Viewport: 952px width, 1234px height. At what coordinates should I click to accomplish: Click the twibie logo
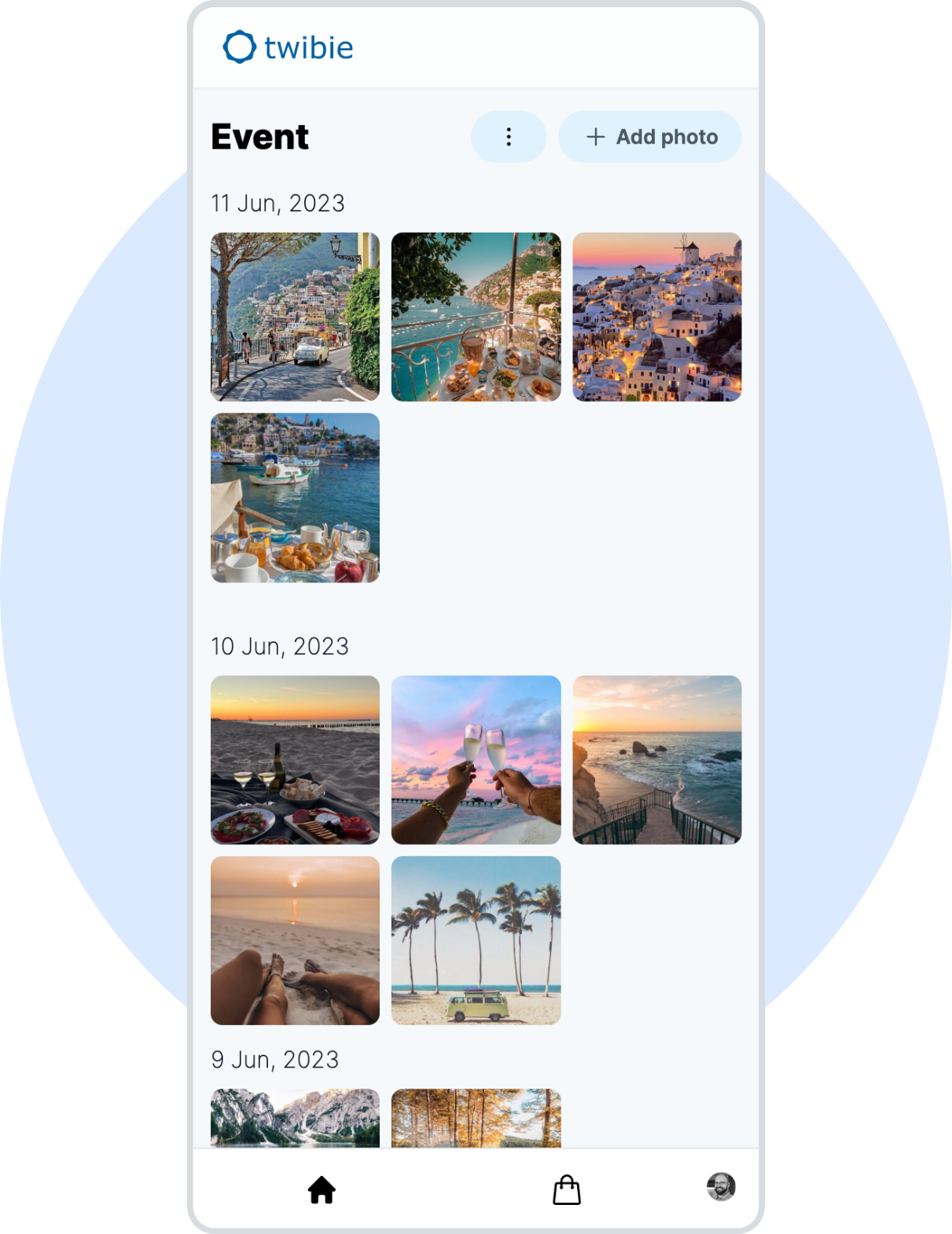(x=289, y=47)
